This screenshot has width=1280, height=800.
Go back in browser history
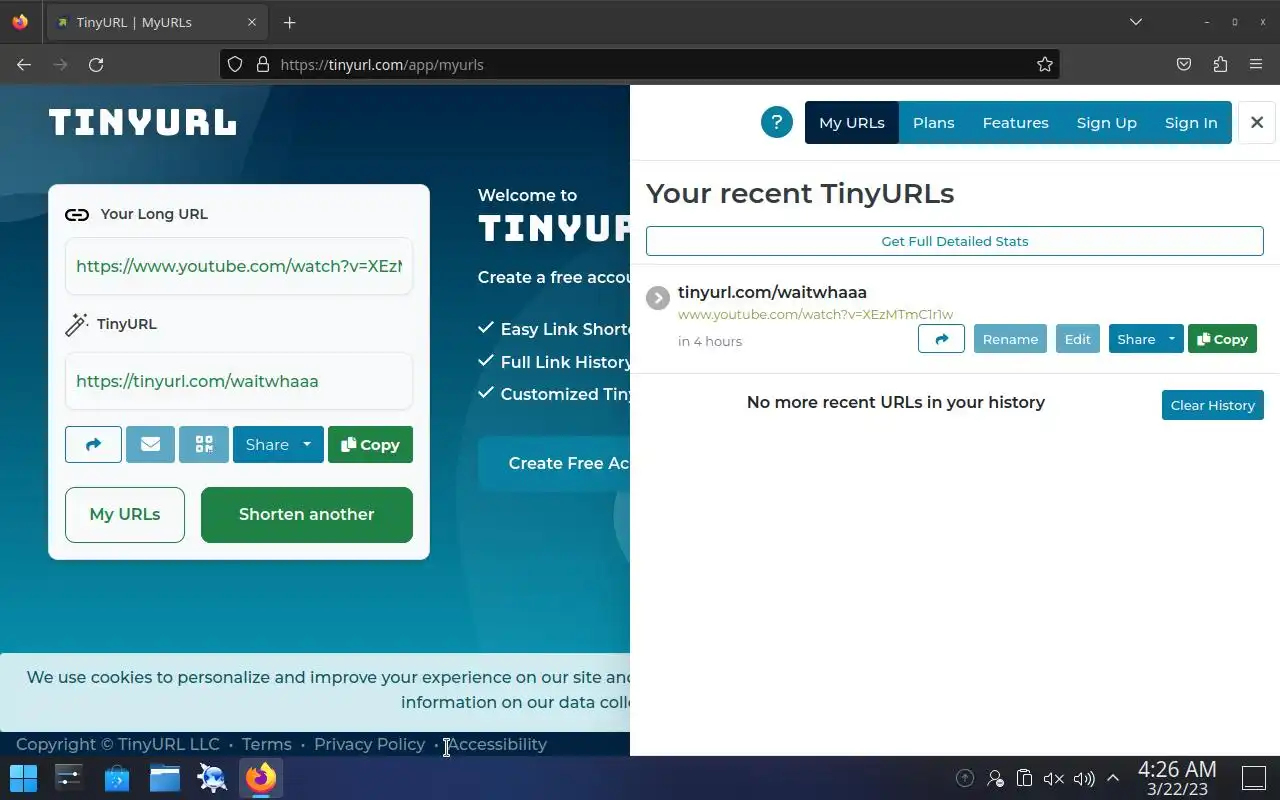pos(24,64)
